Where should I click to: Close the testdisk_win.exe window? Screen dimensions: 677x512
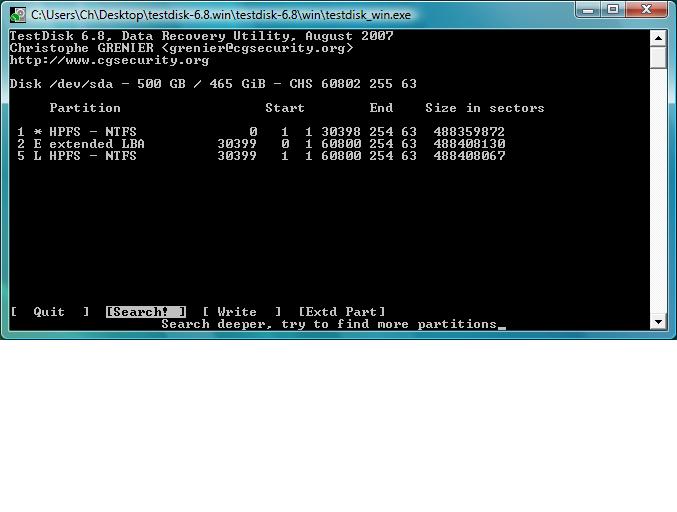point(646,9)
